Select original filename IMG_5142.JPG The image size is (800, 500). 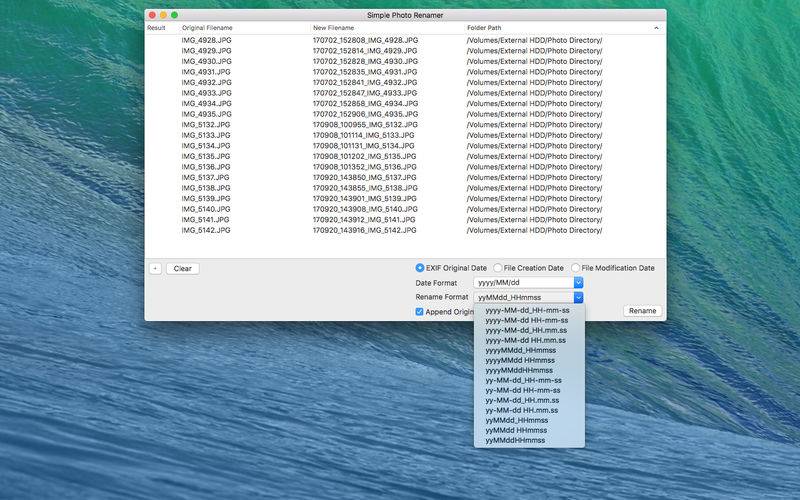point(206,231)
